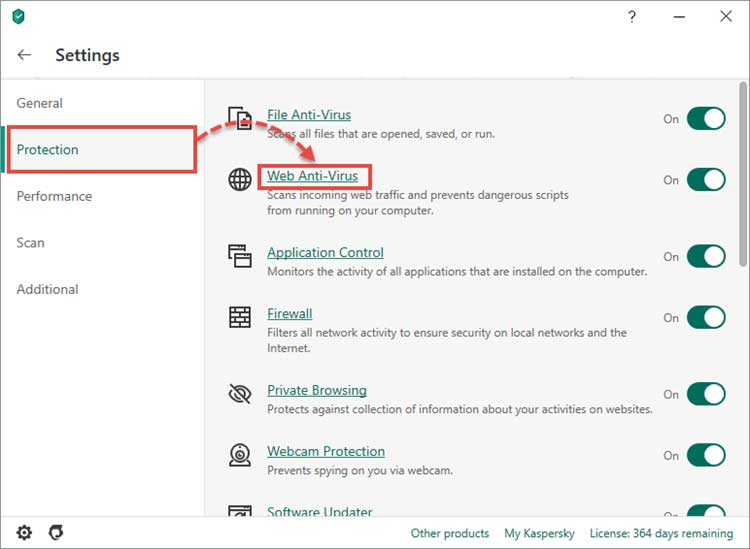
Task: Click the Firewall brick wall icon
Action: 240,317
